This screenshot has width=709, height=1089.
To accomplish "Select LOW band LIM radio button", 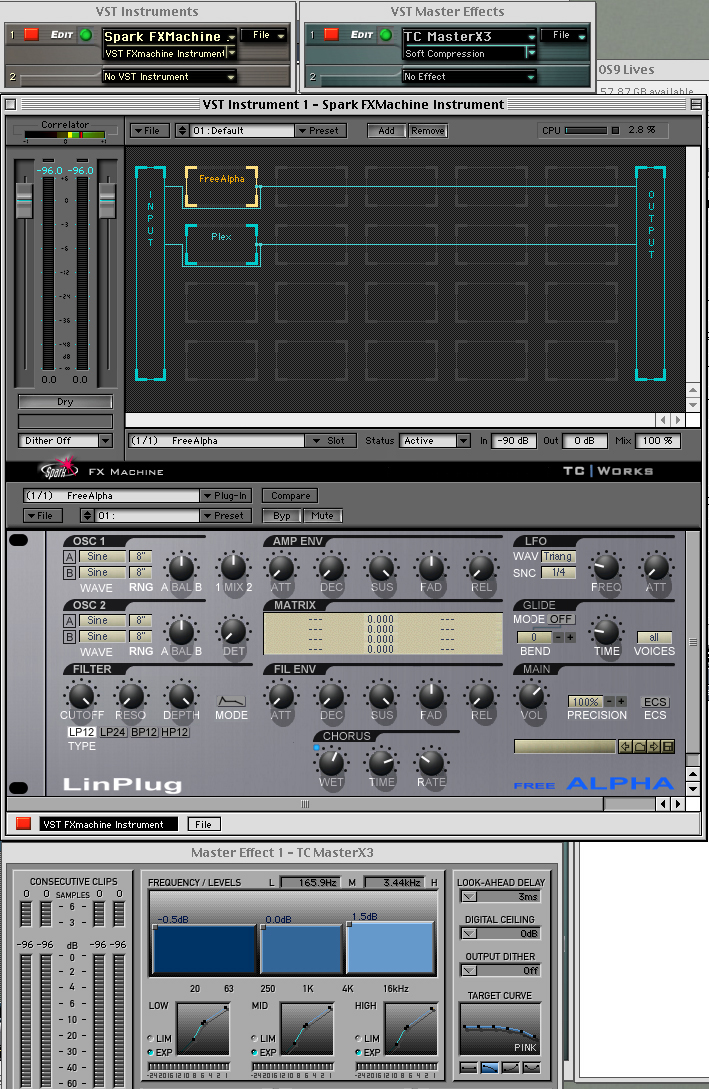I will click(x=151, y=1038).
